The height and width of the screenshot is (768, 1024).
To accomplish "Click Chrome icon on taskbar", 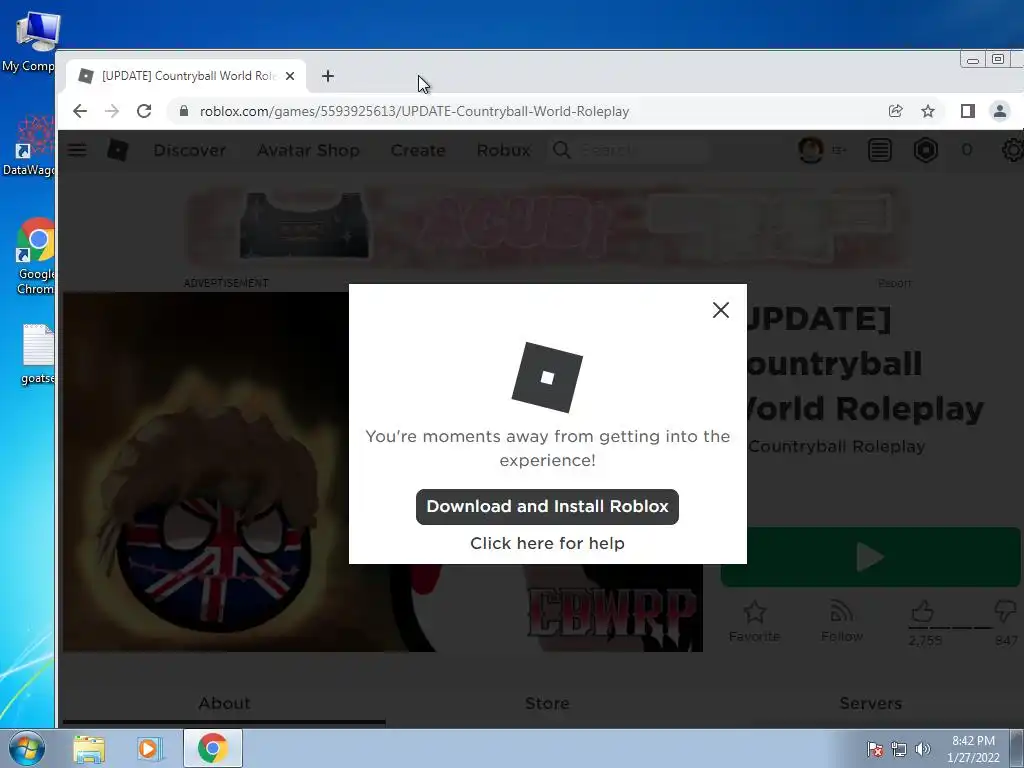I will pos(213,748).
